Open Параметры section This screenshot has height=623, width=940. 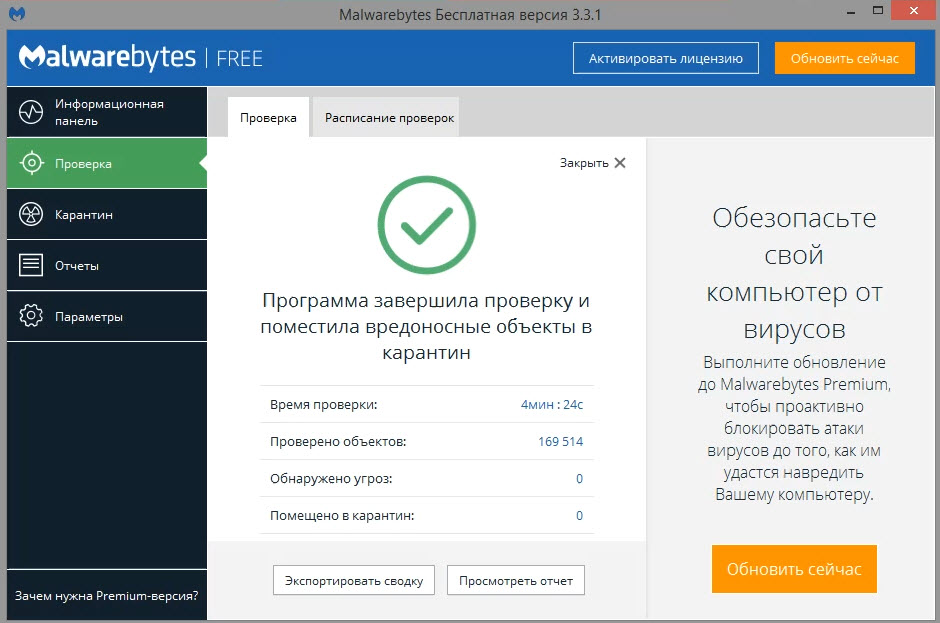click(x=107, y=316)
